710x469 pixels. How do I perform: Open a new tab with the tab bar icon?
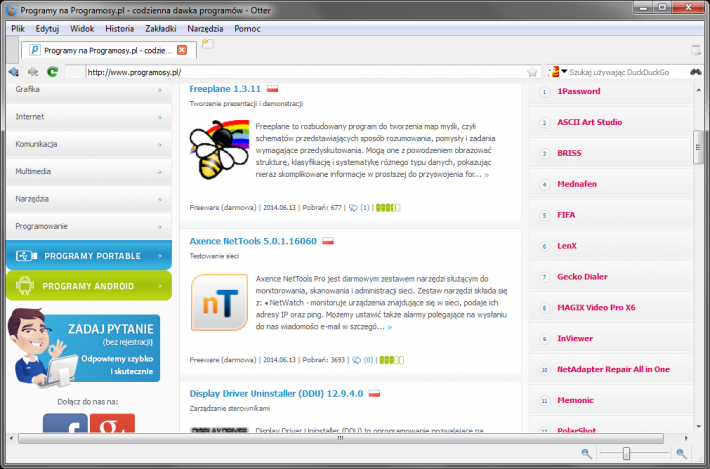(x=207, y=44)
